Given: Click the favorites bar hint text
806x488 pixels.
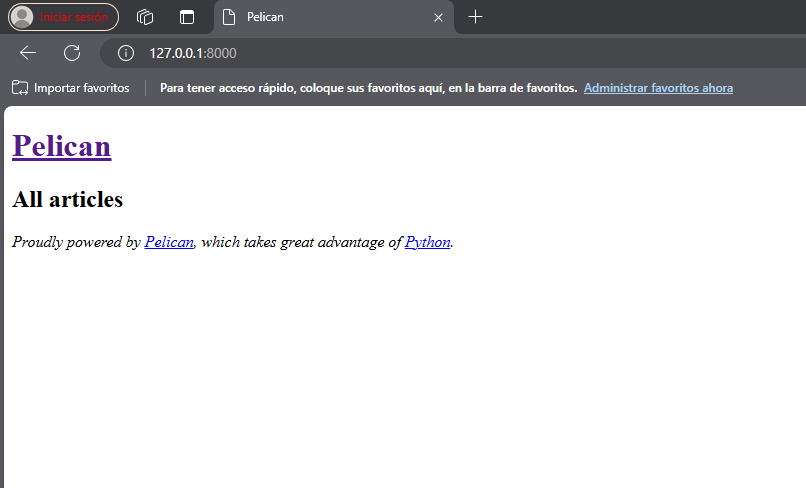Looking at the screenshot, I should click(368, 88).
